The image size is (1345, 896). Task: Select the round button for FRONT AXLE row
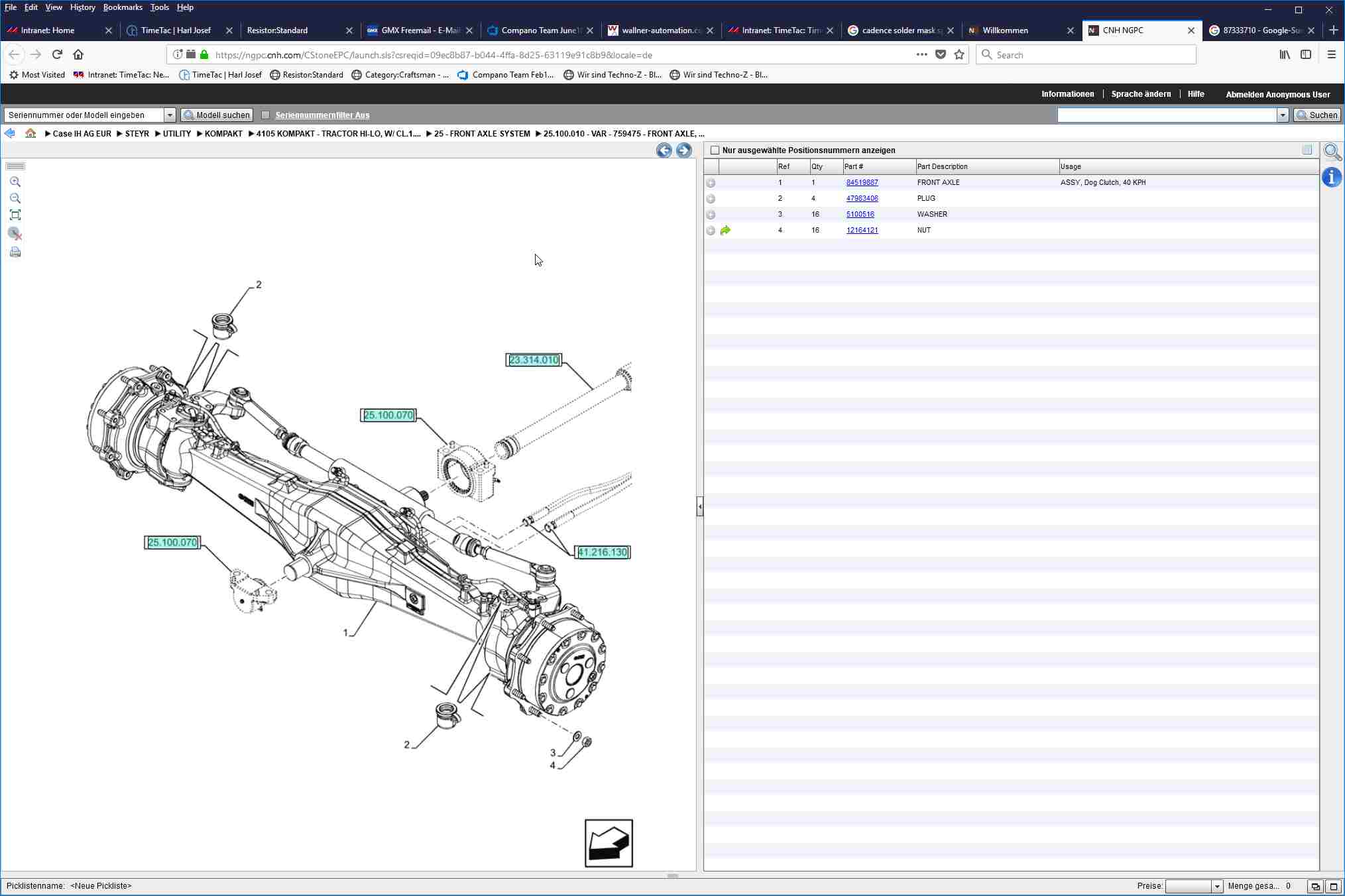coord(711,183)
